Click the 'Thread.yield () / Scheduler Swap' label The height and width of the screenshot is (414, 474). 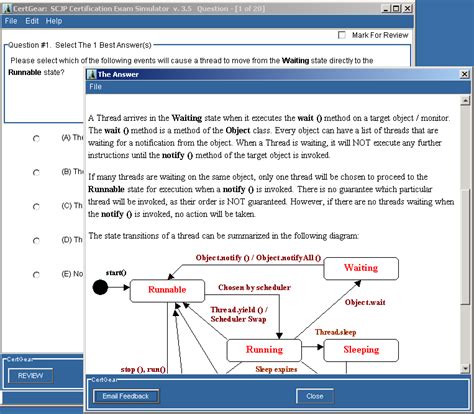pyautogui.click(x=238, y=314)
